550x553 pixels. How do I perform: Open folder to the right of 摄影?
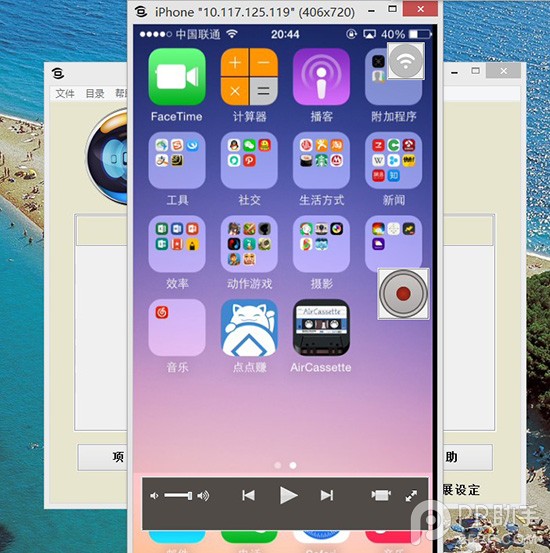pyautogui.click(x=393, y=242)
